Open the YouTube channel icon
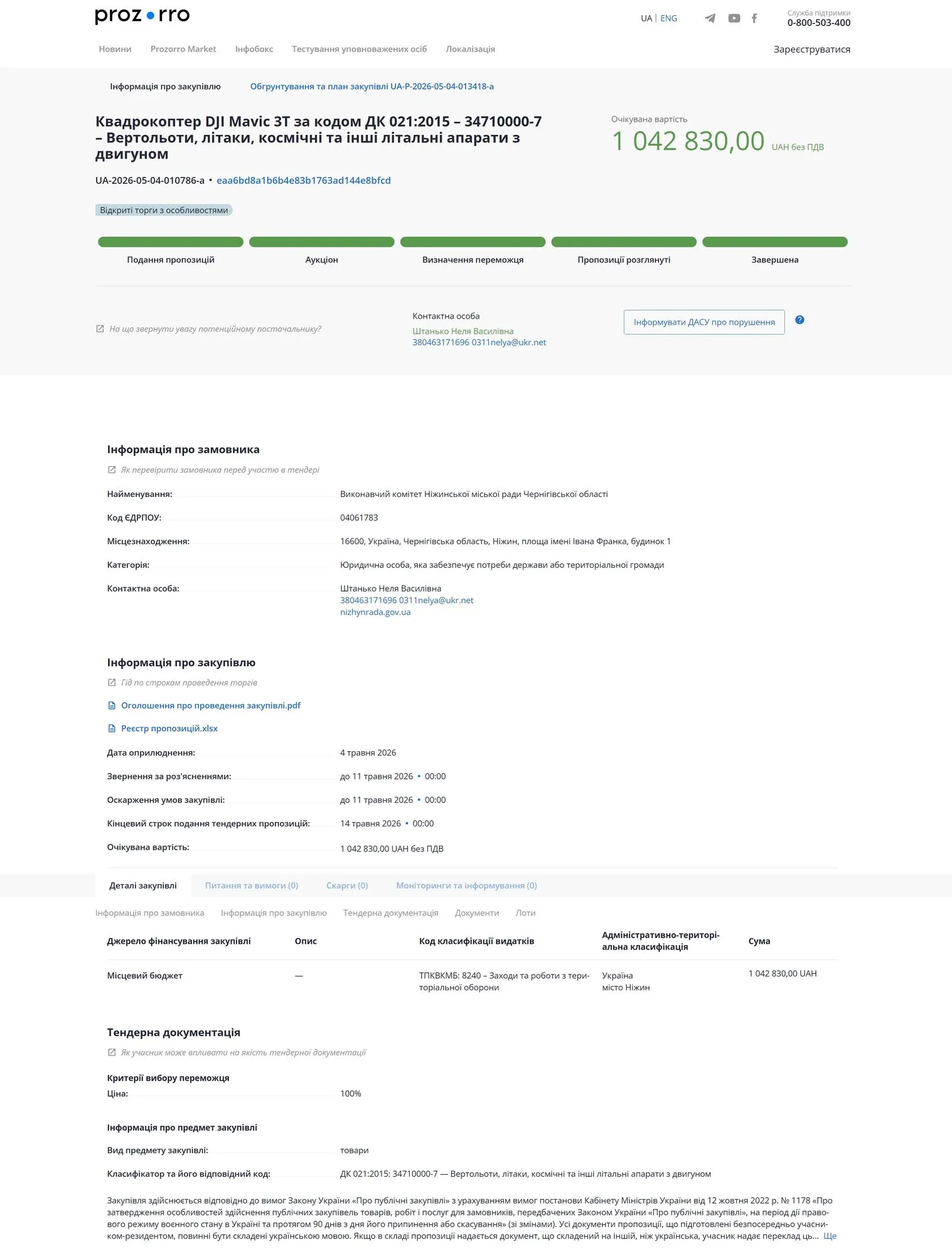952x1255 pixels. 734,18
